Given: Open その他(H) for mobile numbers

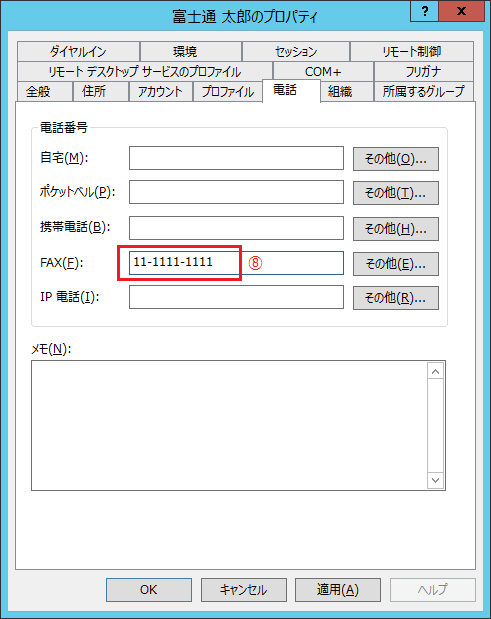Looking at the screenshot, I should [395, 229].
